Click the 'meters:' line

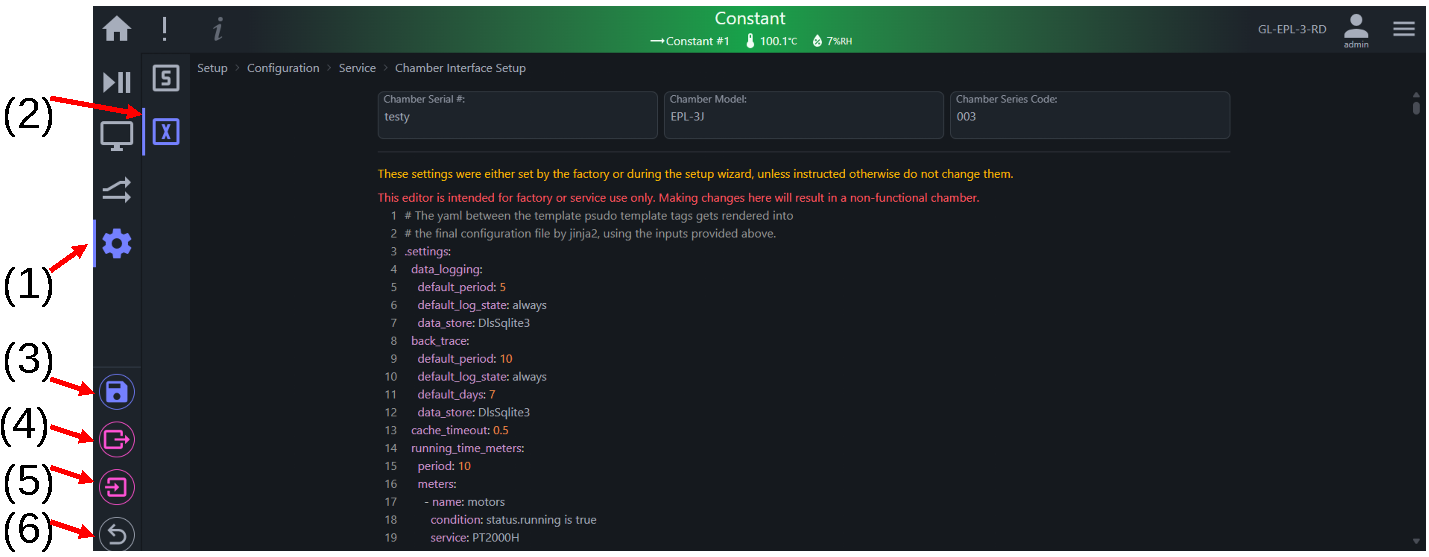[x=437, y=484]
